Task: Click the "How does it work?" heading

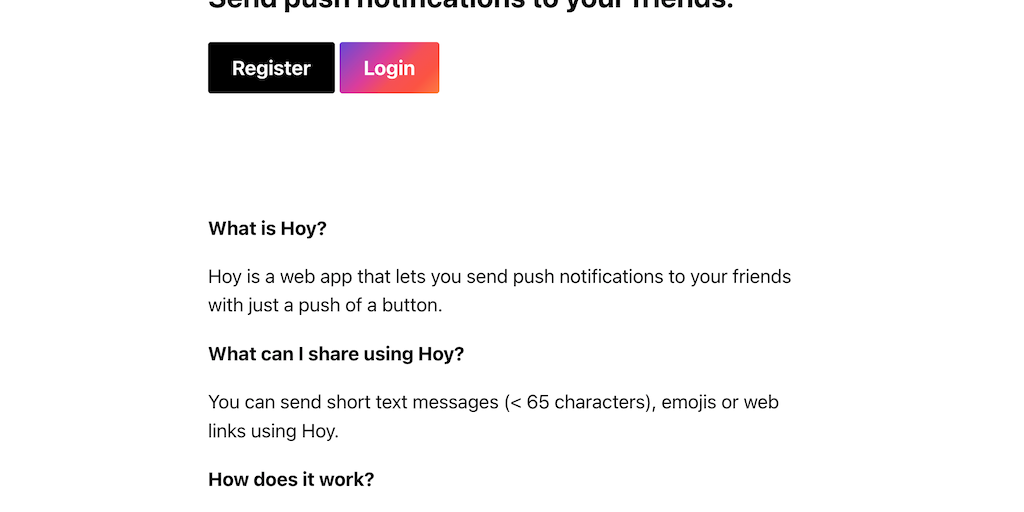Action: 291,480
